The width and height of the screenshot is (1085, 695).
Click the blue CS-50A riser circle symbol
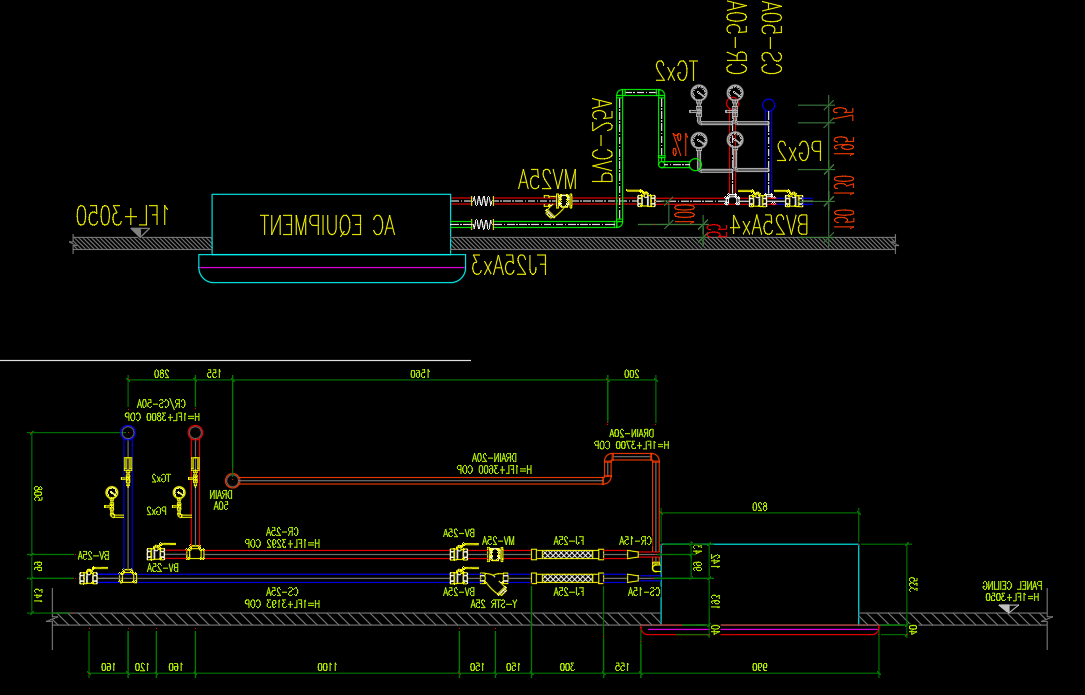click(768, 104)
